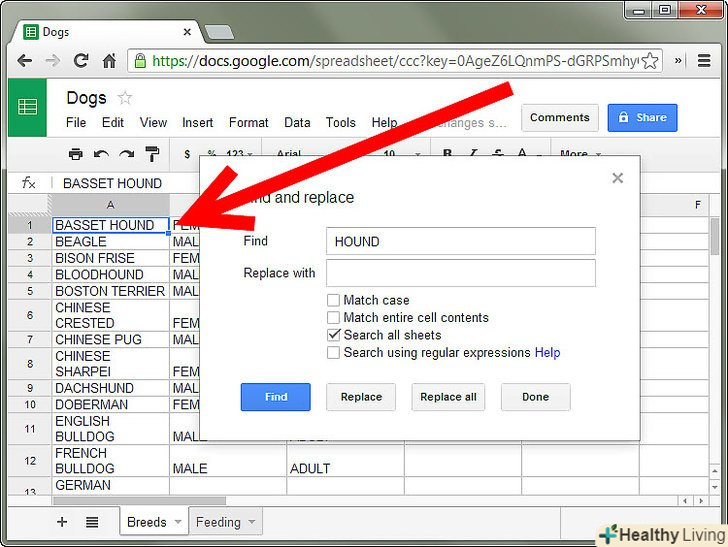Viewport: 728px width, 547px height.
Task: Expand the Feeding sheet tab dropdown
Action: (252, 521)
